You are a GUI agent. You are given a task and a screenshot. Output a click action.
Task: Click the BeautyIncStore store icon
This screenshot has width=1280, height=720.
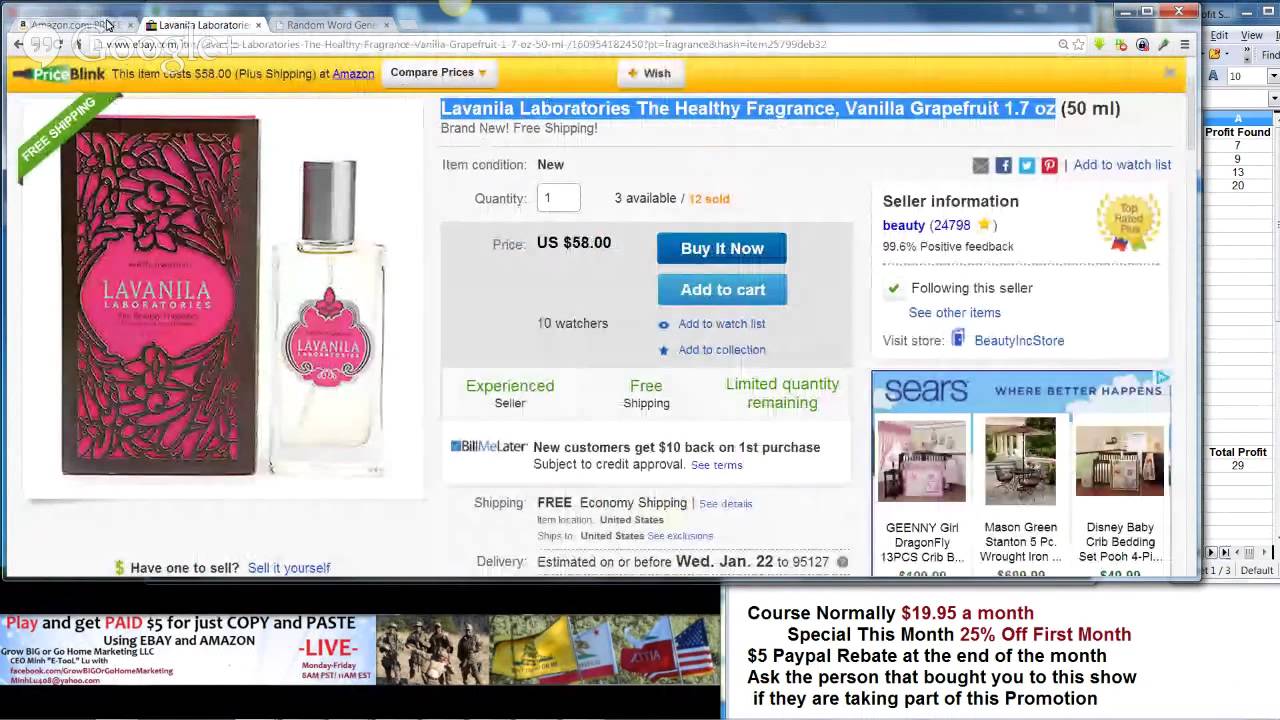pyautogui.click(x=958, y=339)
